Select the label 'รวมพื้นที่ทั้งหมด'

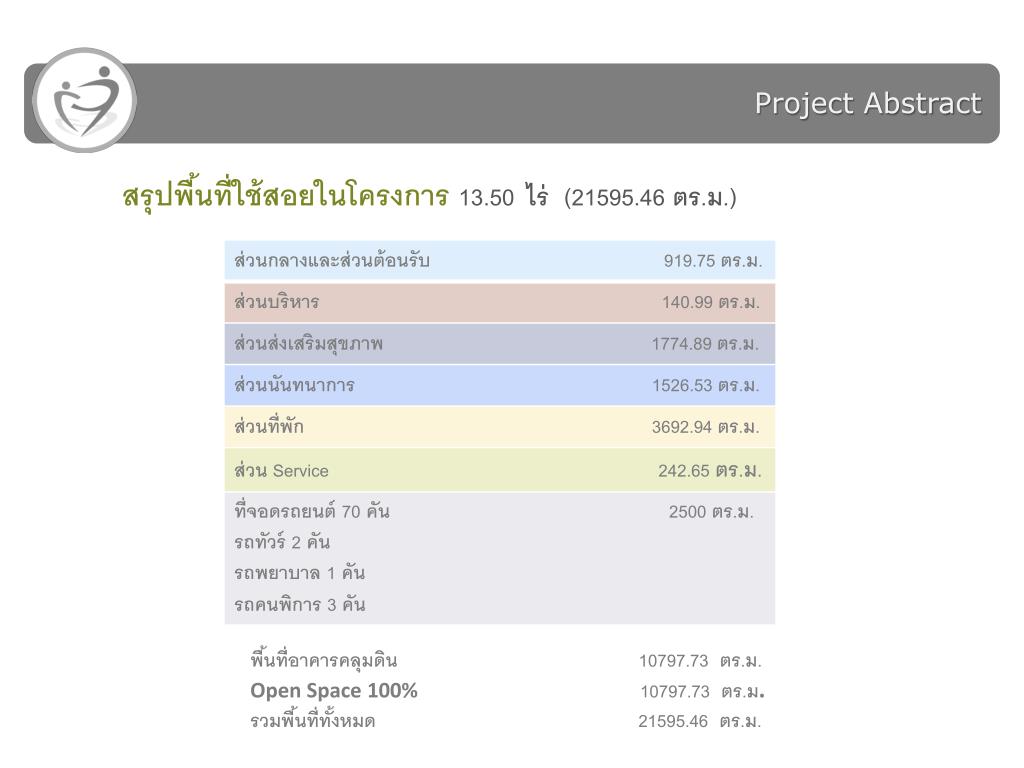click(313, 721)
